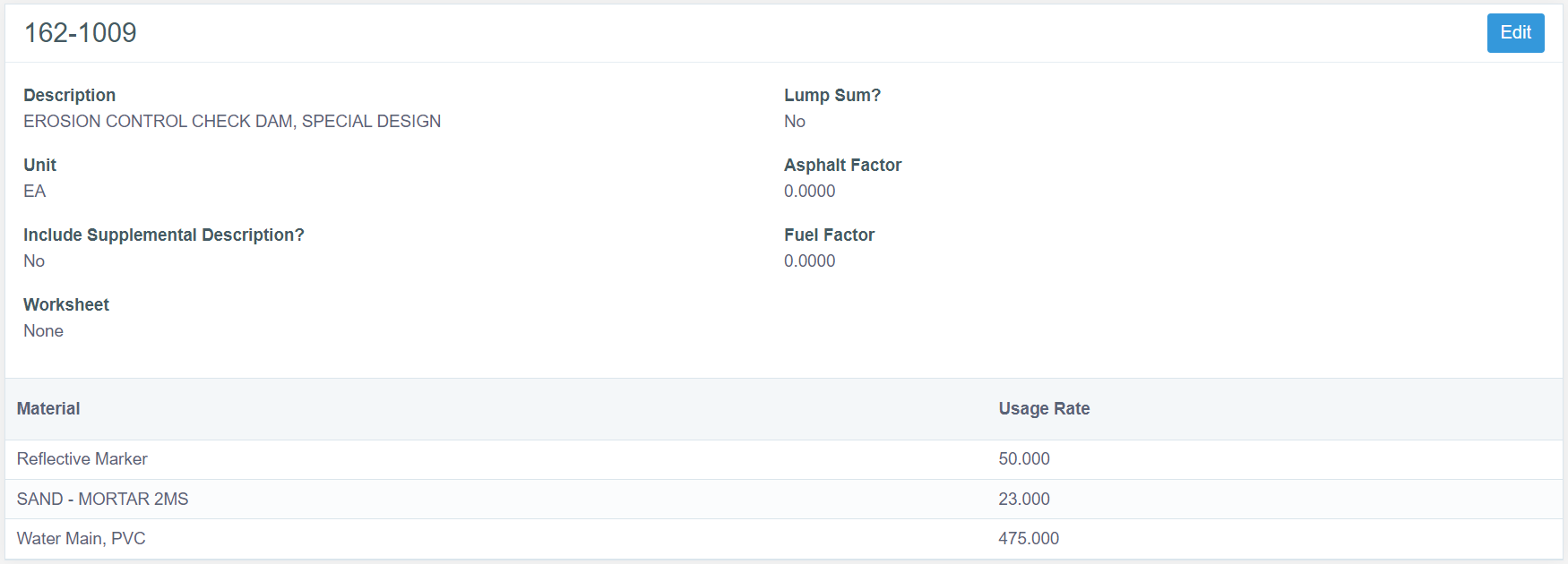Image resolution: width=1568 pixels, height=564 pixels.
Task: Select the Water Main, PVC row
Action: 81,538
